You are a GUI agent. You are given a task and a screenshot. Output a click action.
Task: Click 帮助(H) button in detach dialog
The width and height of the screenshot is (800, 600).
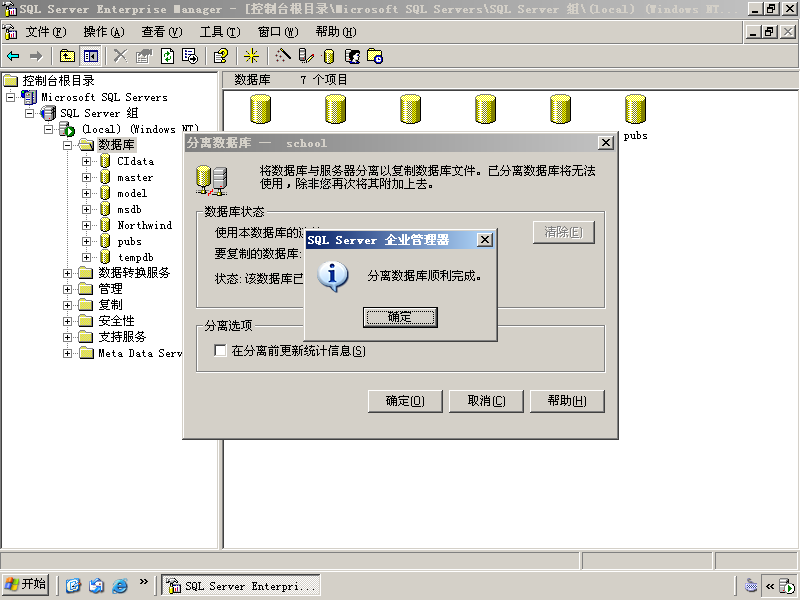point(567,401)
